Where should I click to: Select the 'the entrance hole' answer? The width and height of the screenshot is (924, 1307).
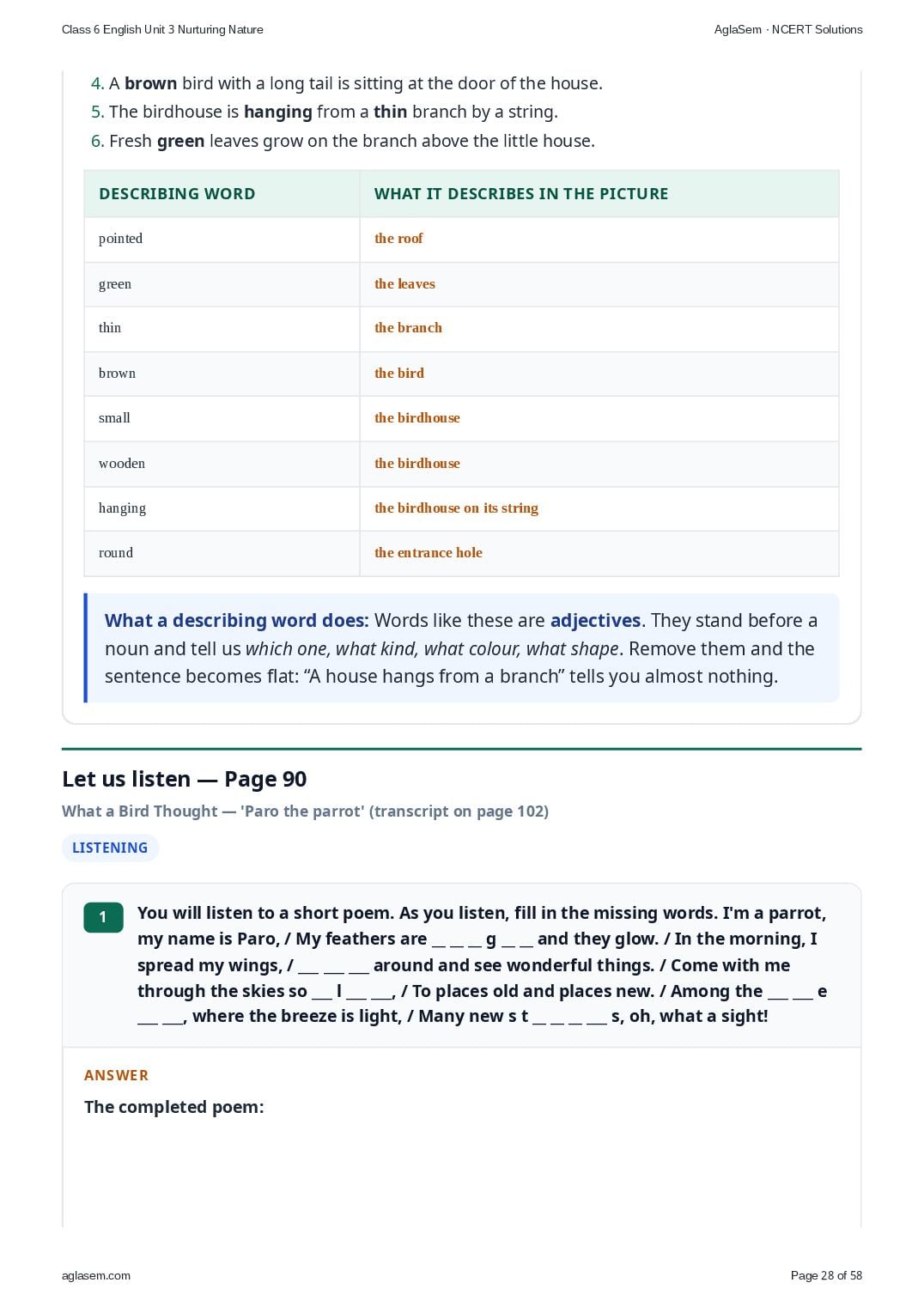tap(429, 553)
